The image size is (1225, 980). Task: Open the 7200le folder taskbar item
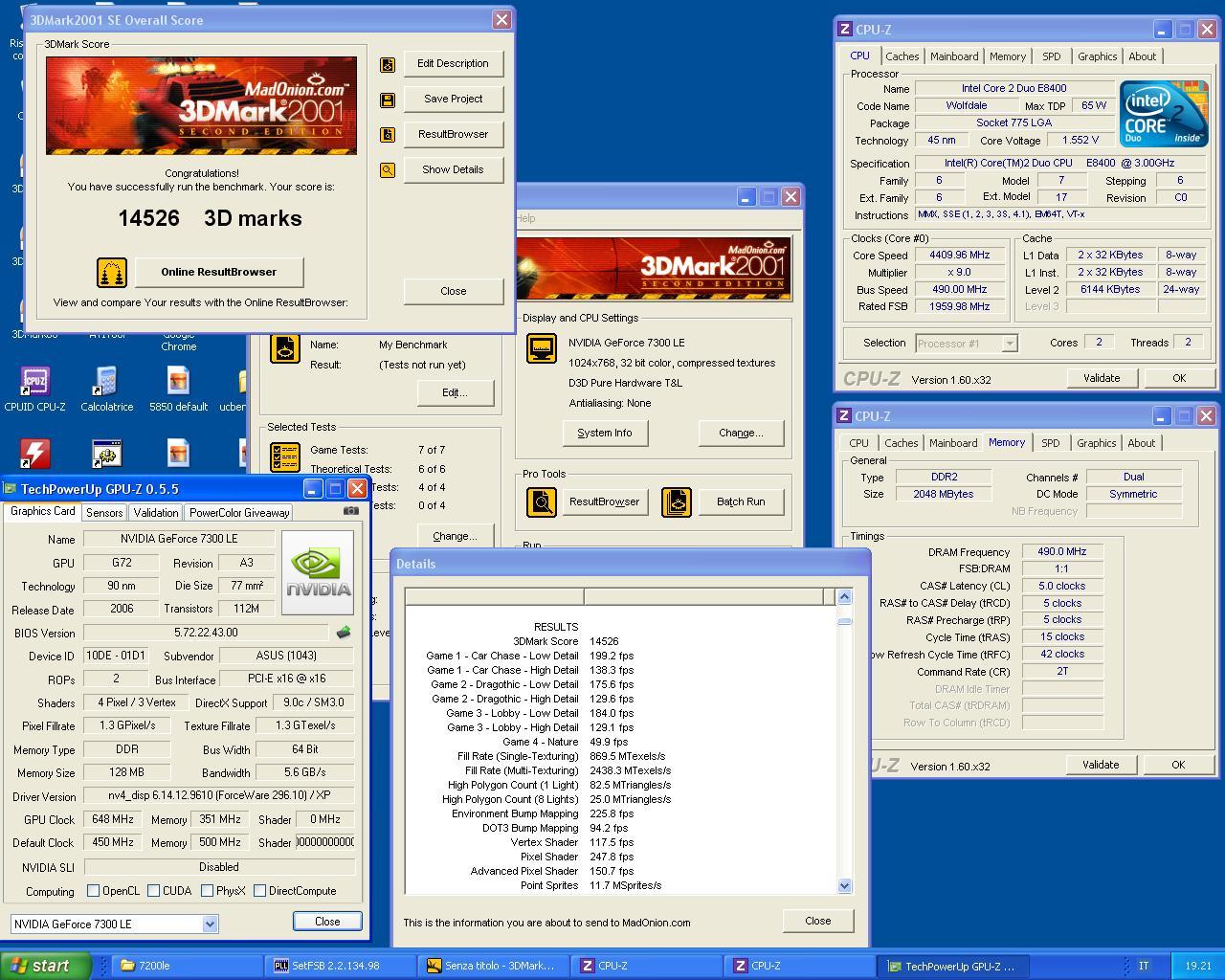[189, 967]
